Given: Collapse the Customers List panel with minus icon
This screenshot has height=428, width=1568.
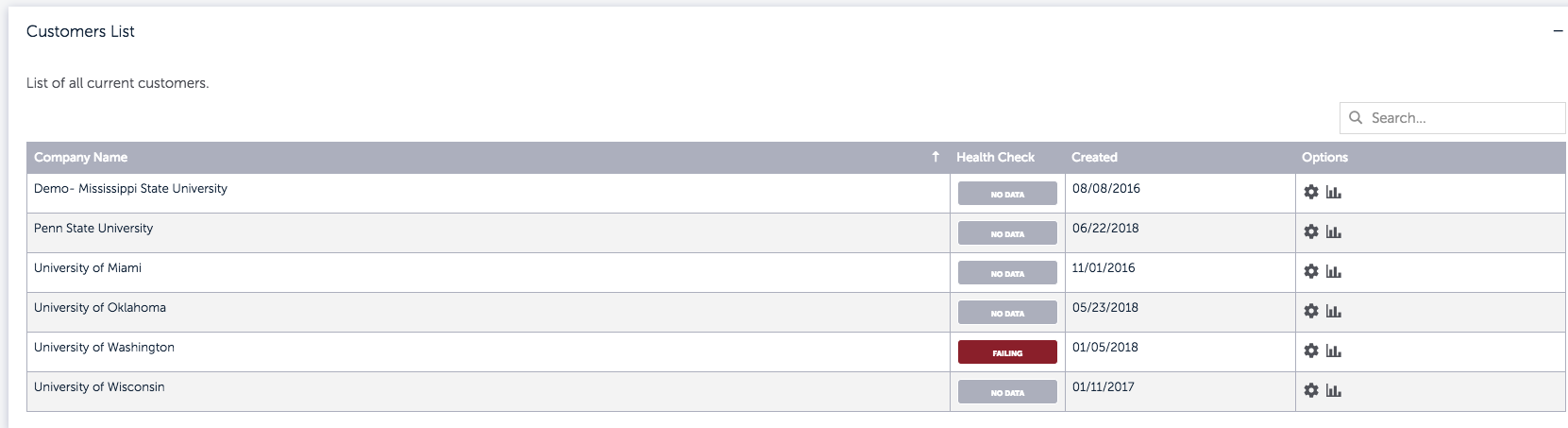Looking at the screenshot, I should click(x=1558, y=31).
